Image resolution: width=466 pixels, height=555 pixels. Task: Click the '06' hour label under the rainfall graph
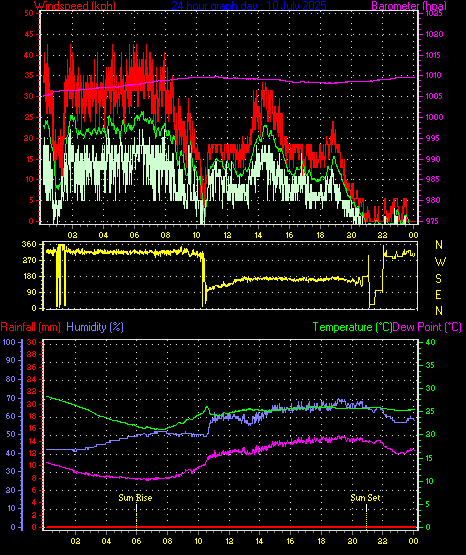pyautogui.click(x=136, y=541)
